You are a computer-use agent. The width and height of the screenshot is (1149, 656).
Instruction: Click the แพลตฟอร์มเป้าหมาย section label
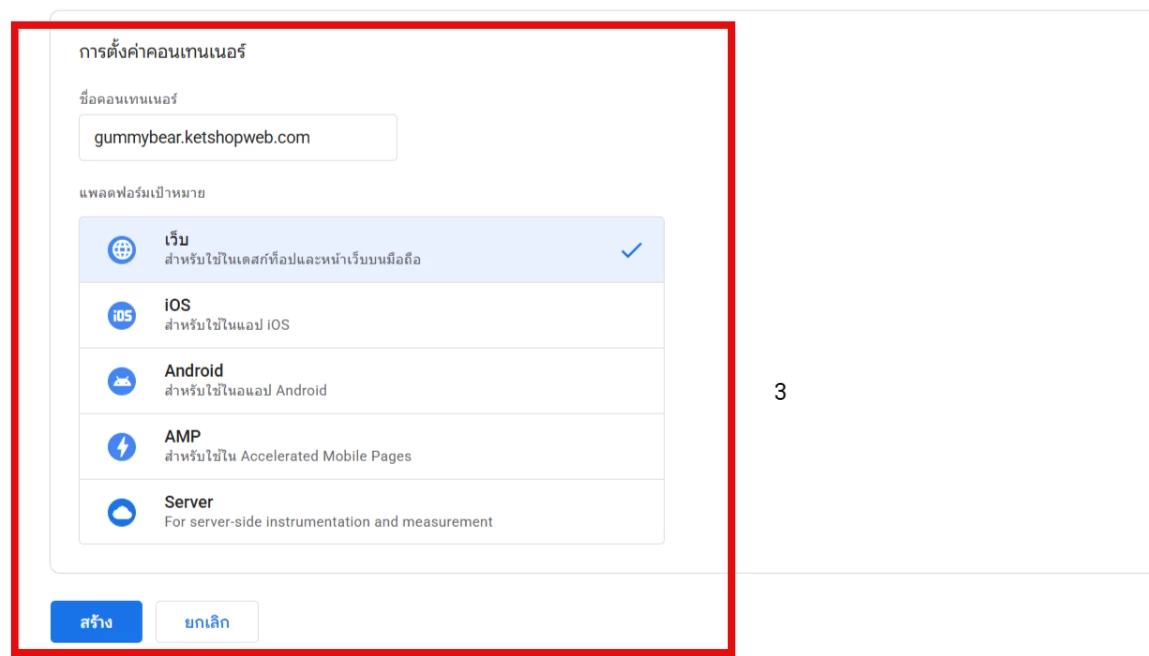click(135, 191)
